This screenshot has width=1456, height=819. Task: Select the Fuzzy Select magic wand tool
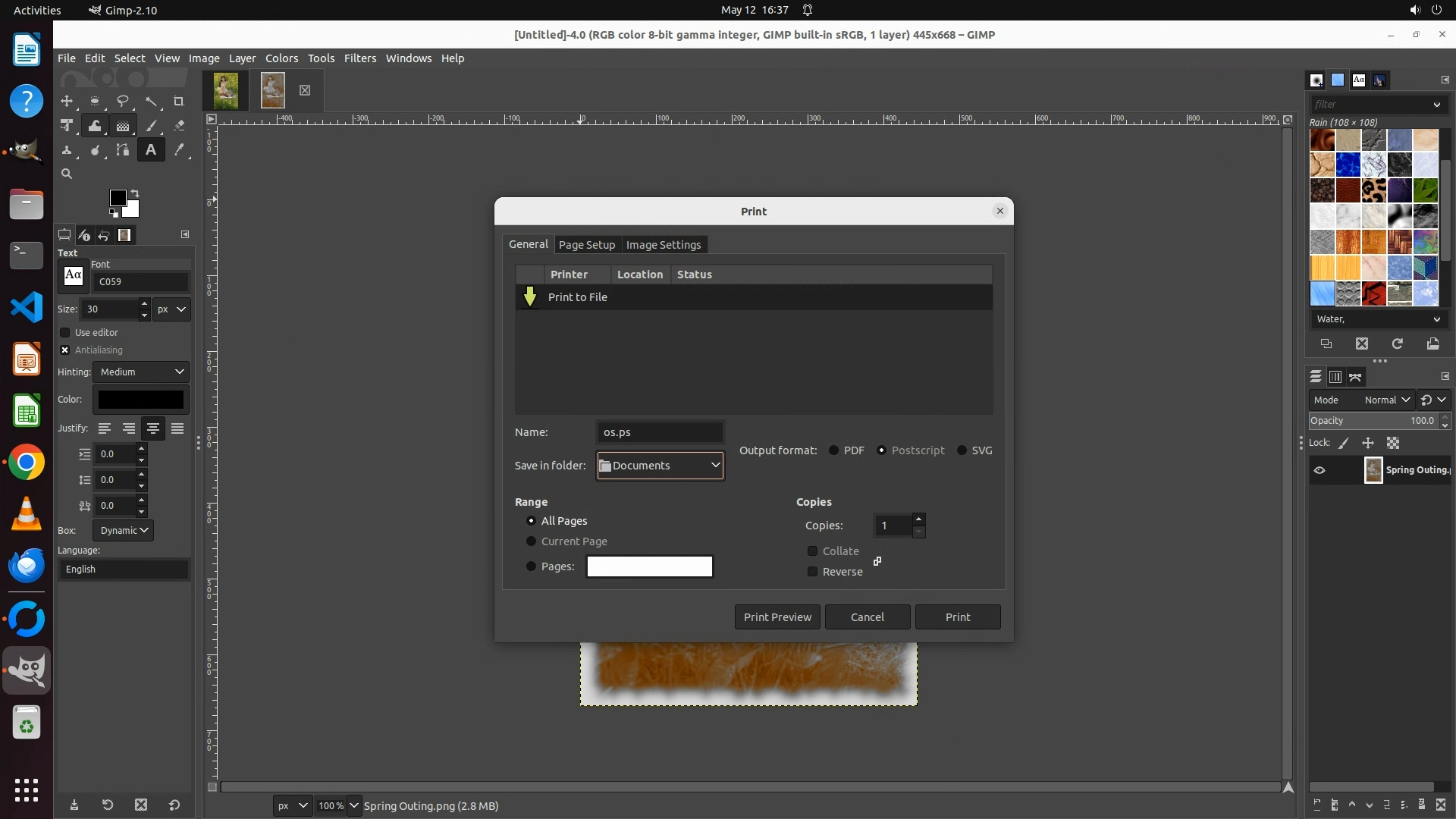click(152, 102)
